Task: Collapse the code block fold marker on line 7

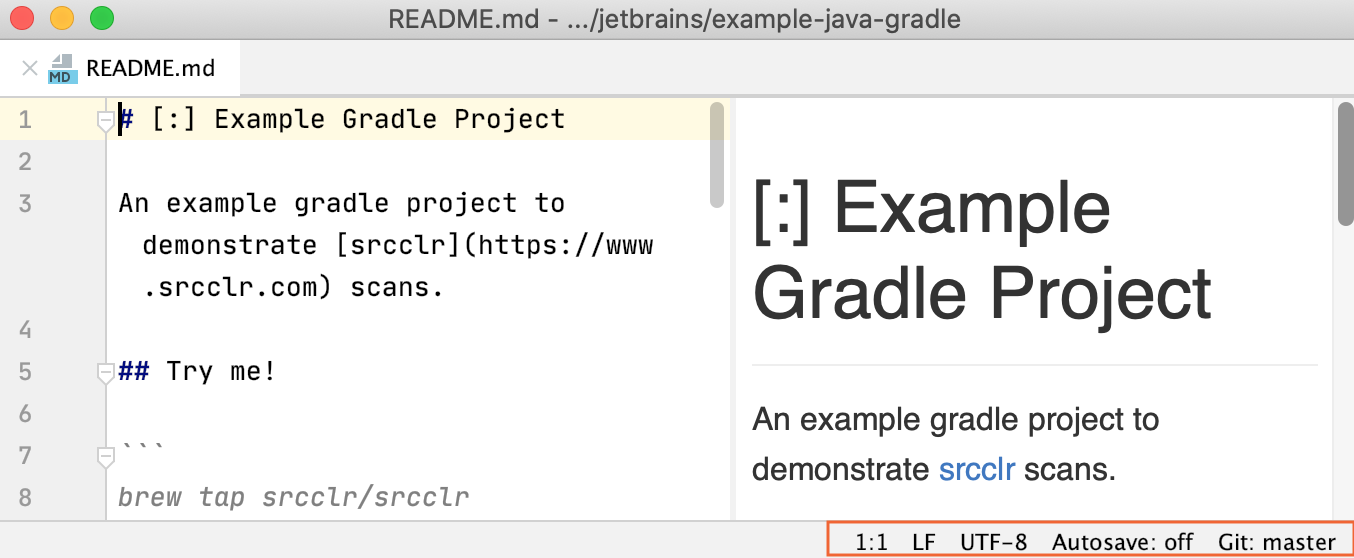Action: click(x=105, y=457)
